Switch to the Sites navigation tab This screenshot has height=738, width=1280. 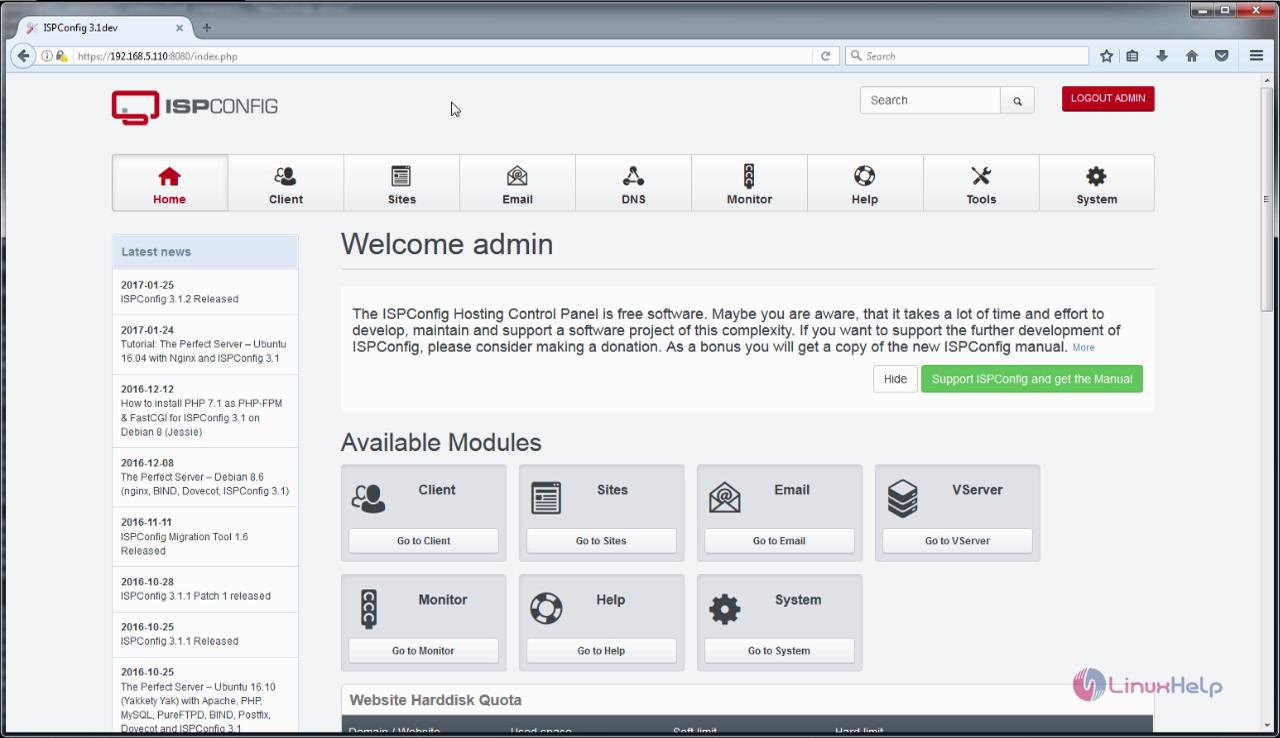[402, 183]
